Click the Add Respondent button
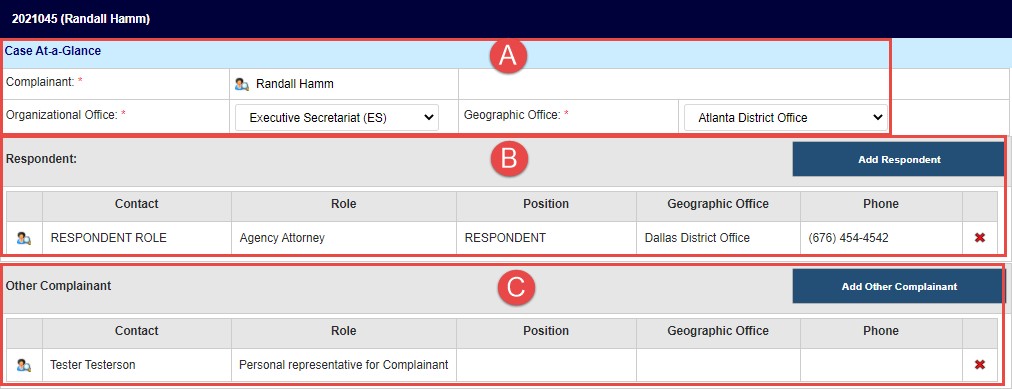This screenshot has width=1012, height=389. pyautogui.click(x=898, y=159)
